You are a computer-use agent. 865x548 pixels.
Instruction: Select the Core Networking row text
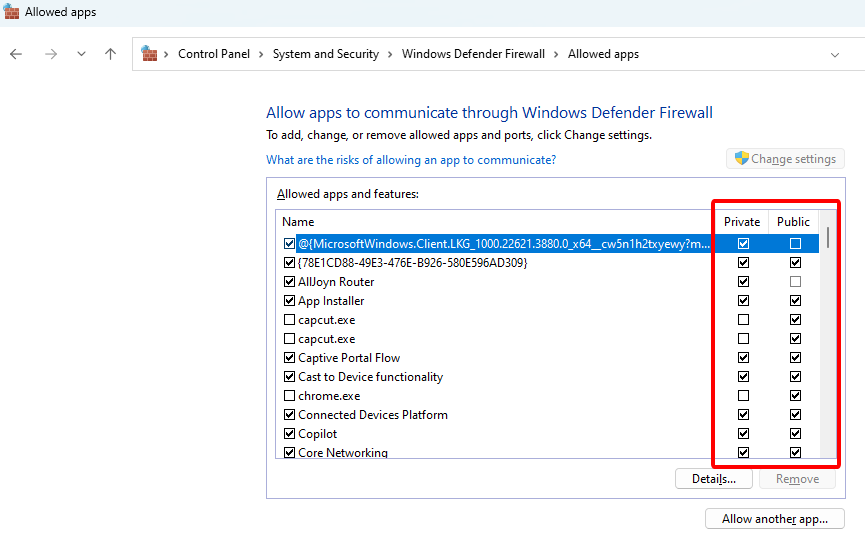[343, 453]
